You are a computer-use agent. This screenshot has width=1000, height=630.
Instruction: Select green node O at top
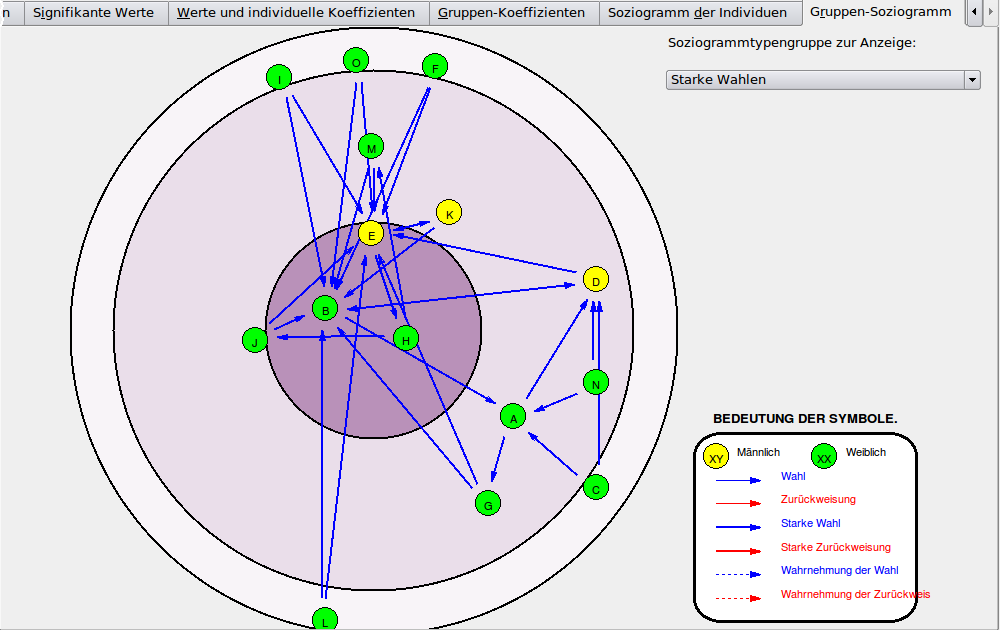tap(356, 61)
